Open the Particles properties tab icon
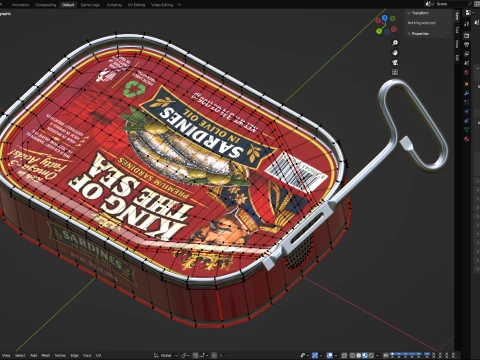480x360 pixels. (x=467, y=103)
